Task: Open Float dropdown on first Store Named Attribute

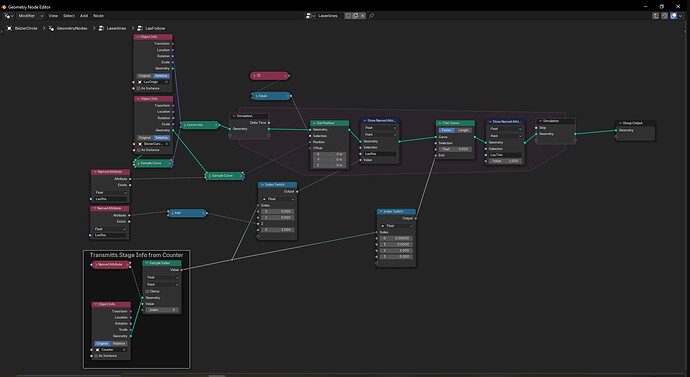Action: [x=380, y=128]
